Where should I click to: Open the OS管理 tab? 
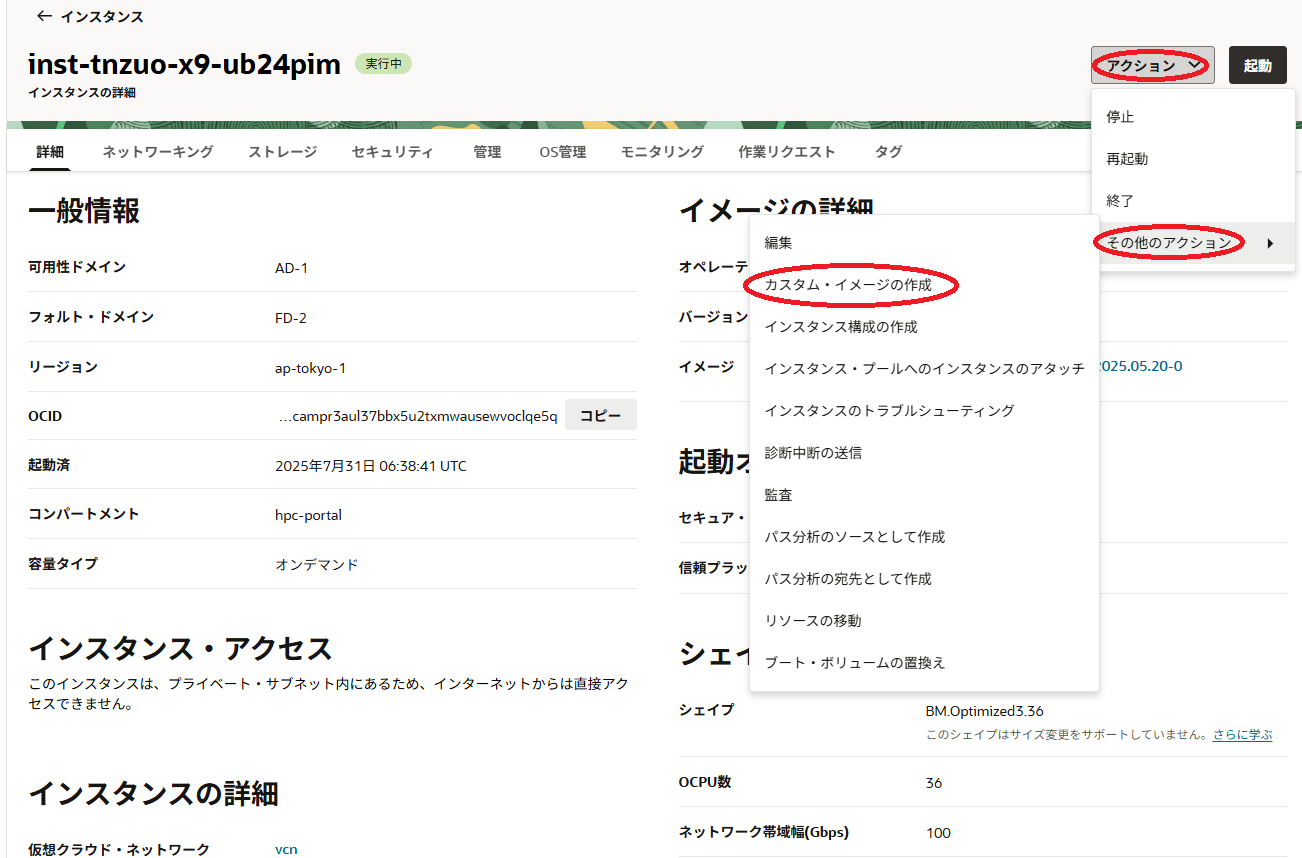[x=562, y=152]
